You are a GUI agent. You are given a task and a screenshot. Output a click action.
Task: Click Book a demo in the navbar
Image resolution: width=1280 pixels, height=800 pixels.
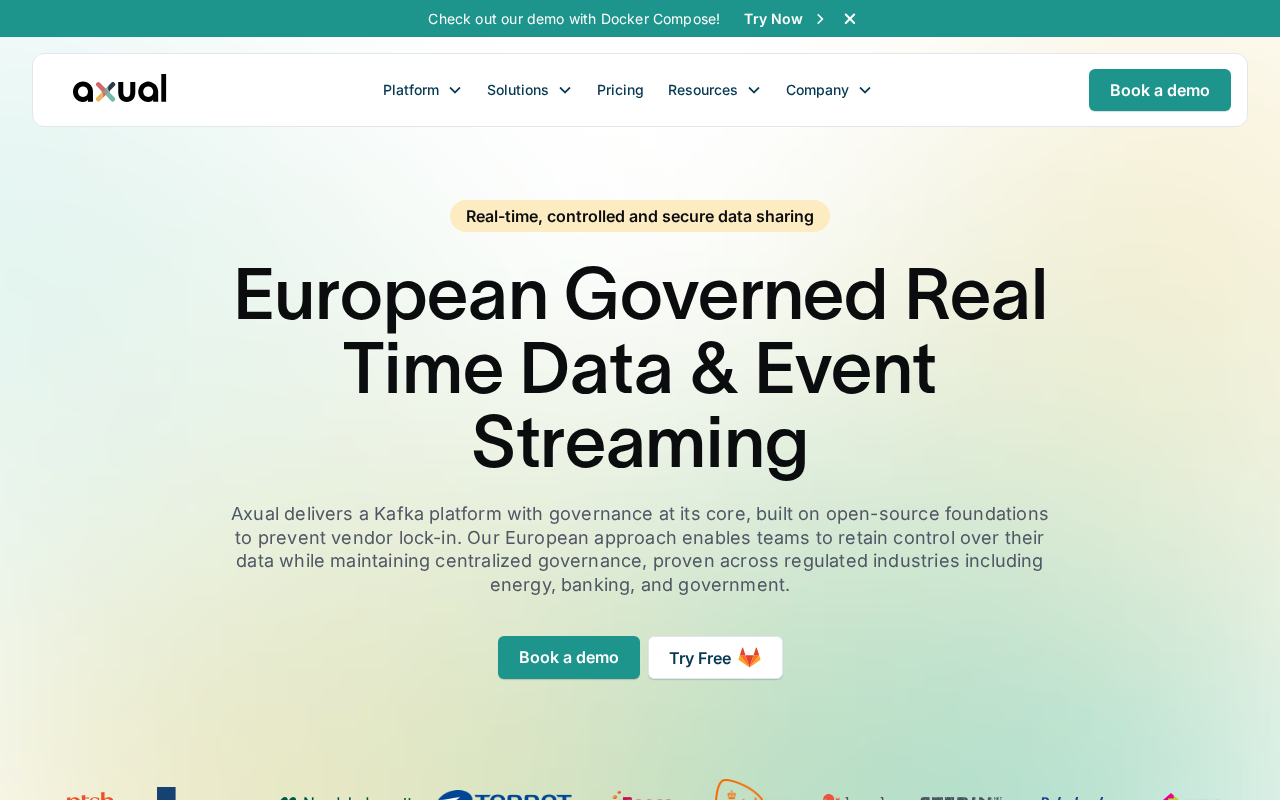(x=1160, y=90)
